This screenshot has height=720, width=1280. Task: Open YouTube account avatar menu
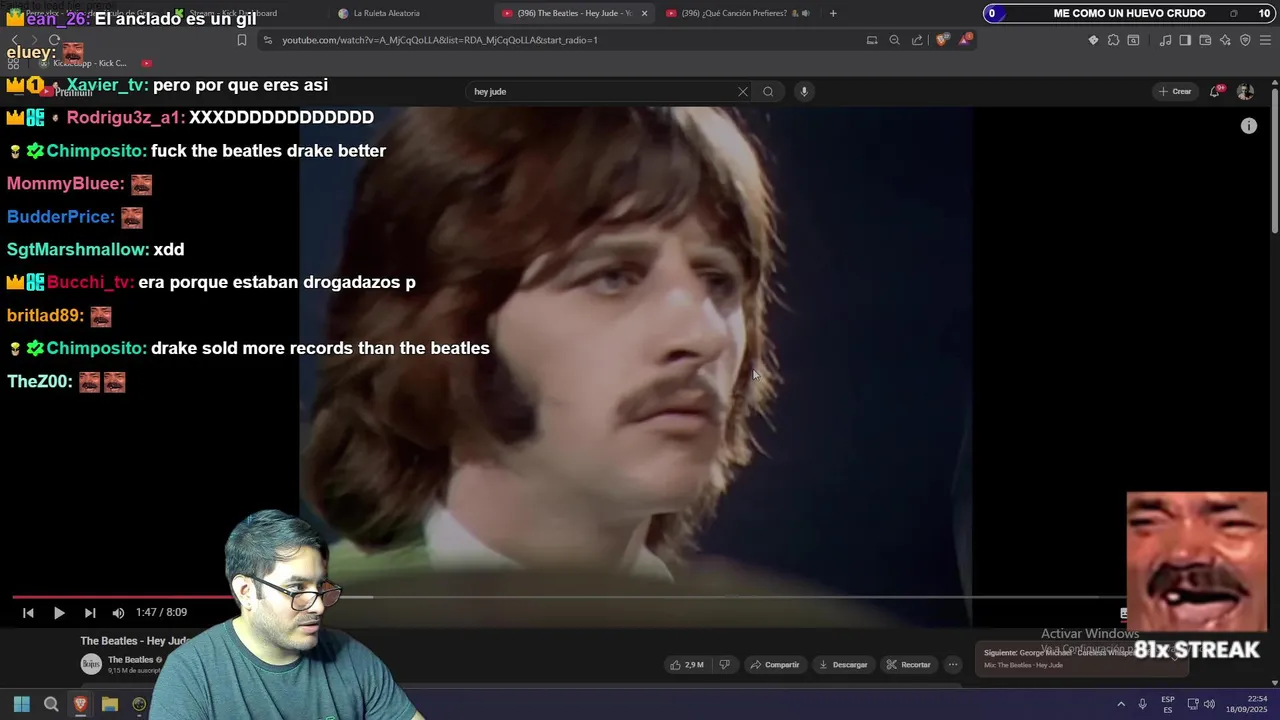1245,92
